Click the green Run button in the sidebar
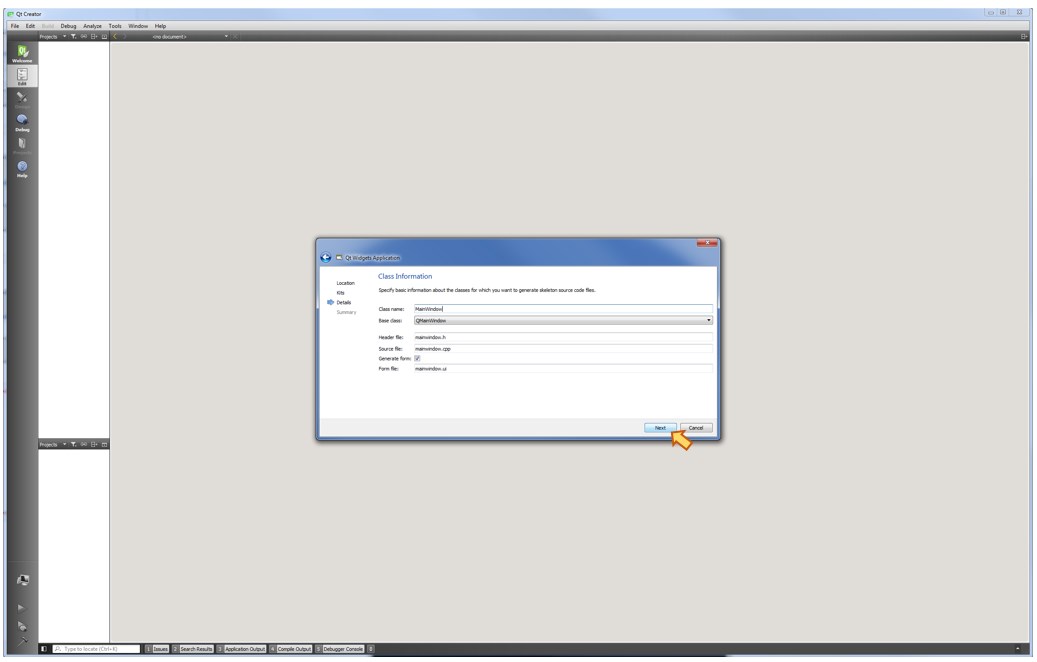The width and height of the screenshot is (1037, 662). pos(21,607)
